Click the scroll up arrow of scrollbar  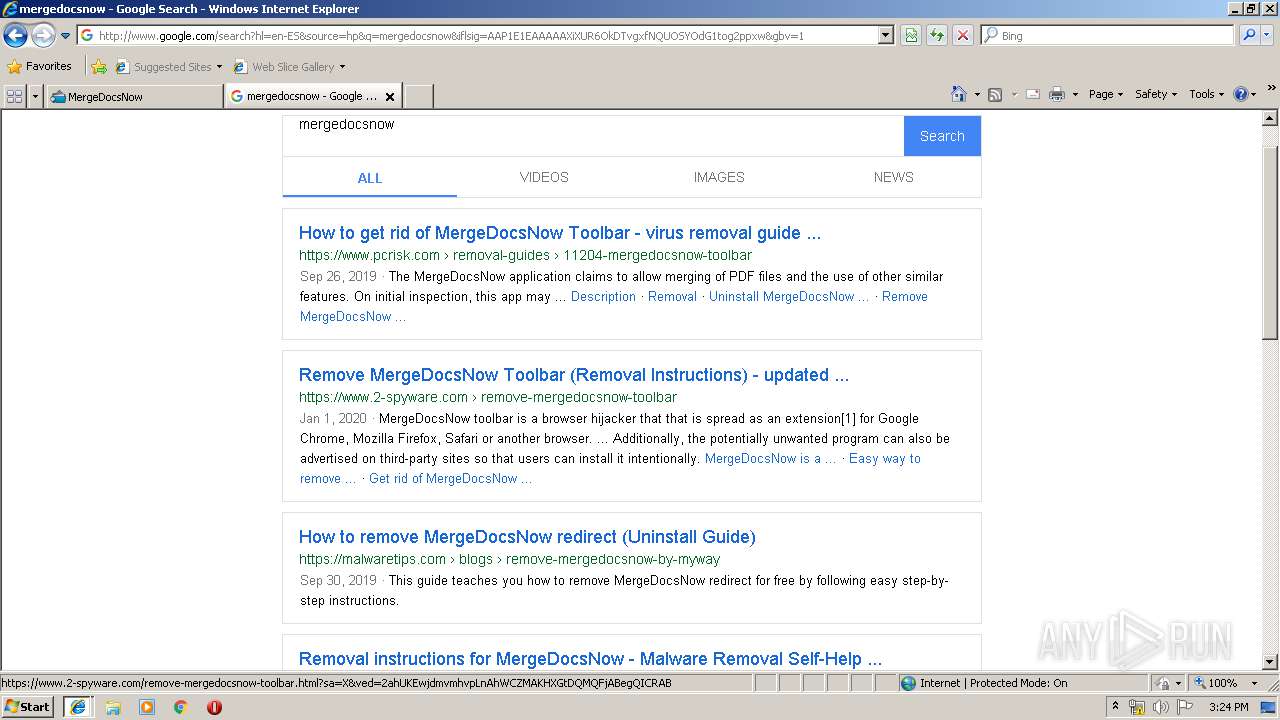click(x=1270, y=118)
